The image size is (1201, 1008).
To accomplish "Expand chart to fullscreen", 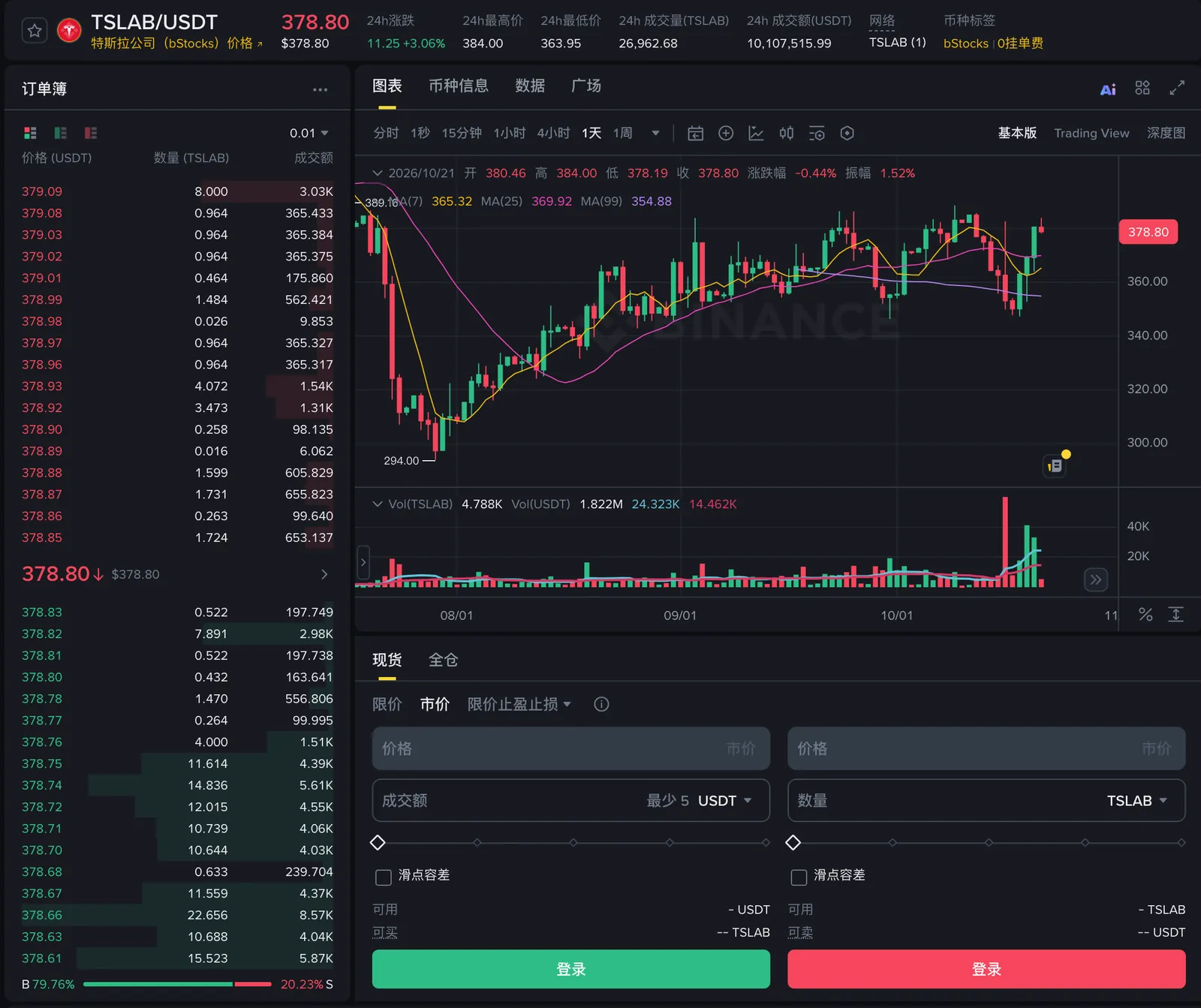I will point(1177,88).
